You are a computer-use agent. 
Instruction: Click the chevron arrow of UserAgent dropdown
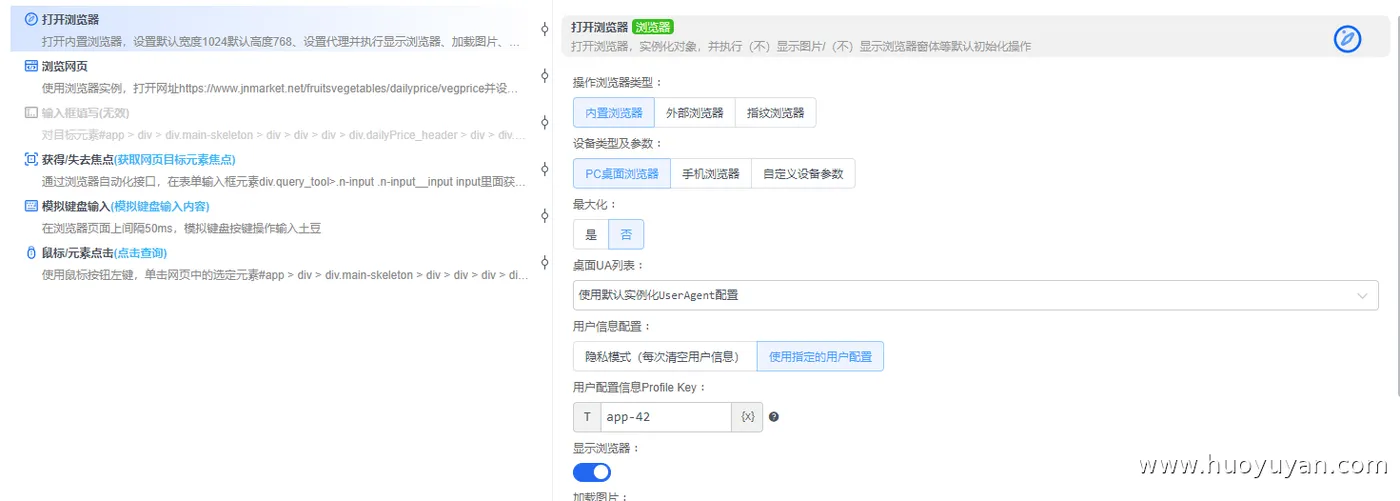(x=1361, y=295)
